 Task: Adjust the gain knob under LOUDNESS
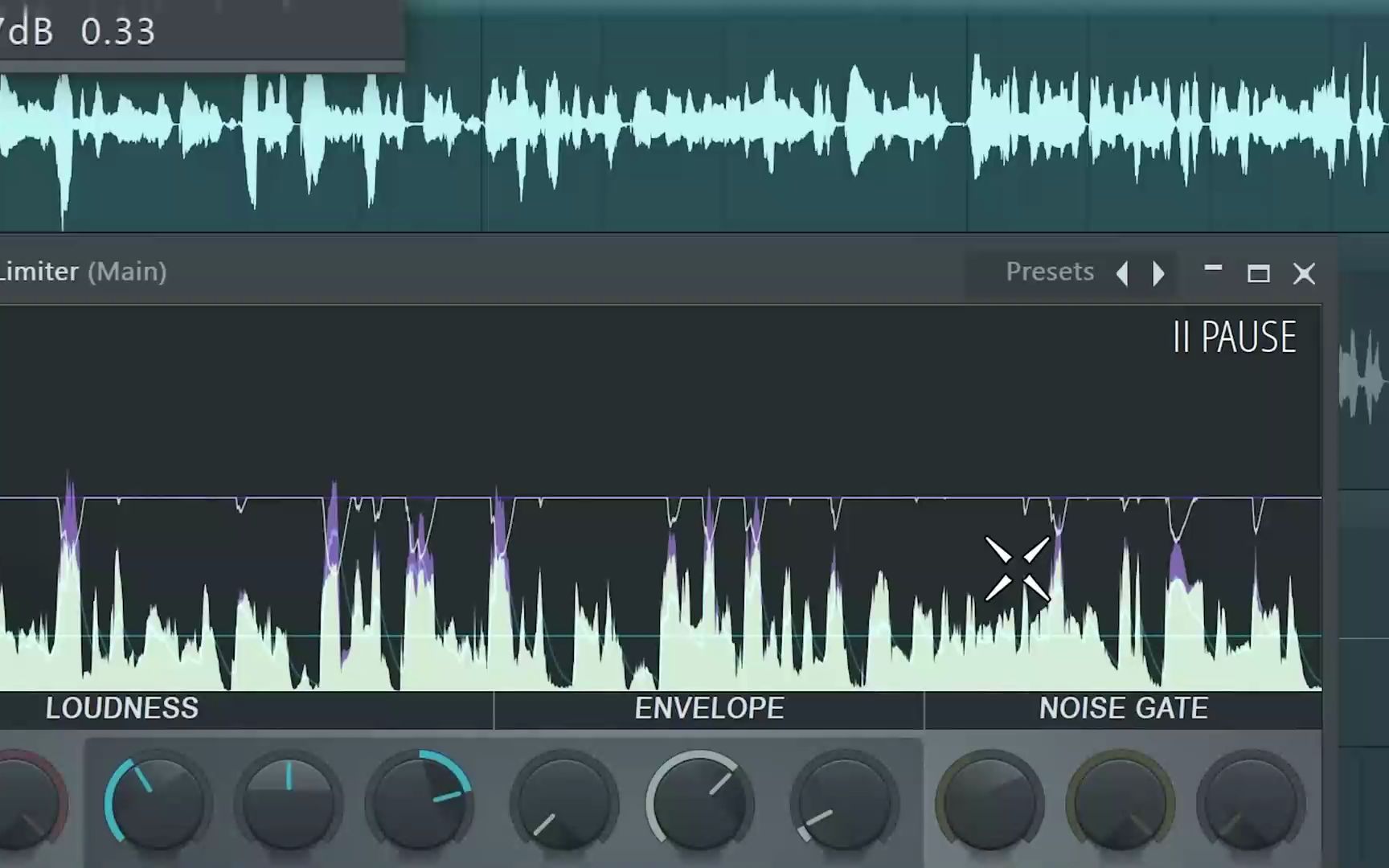pyautogui.click(x=155, y=800)
